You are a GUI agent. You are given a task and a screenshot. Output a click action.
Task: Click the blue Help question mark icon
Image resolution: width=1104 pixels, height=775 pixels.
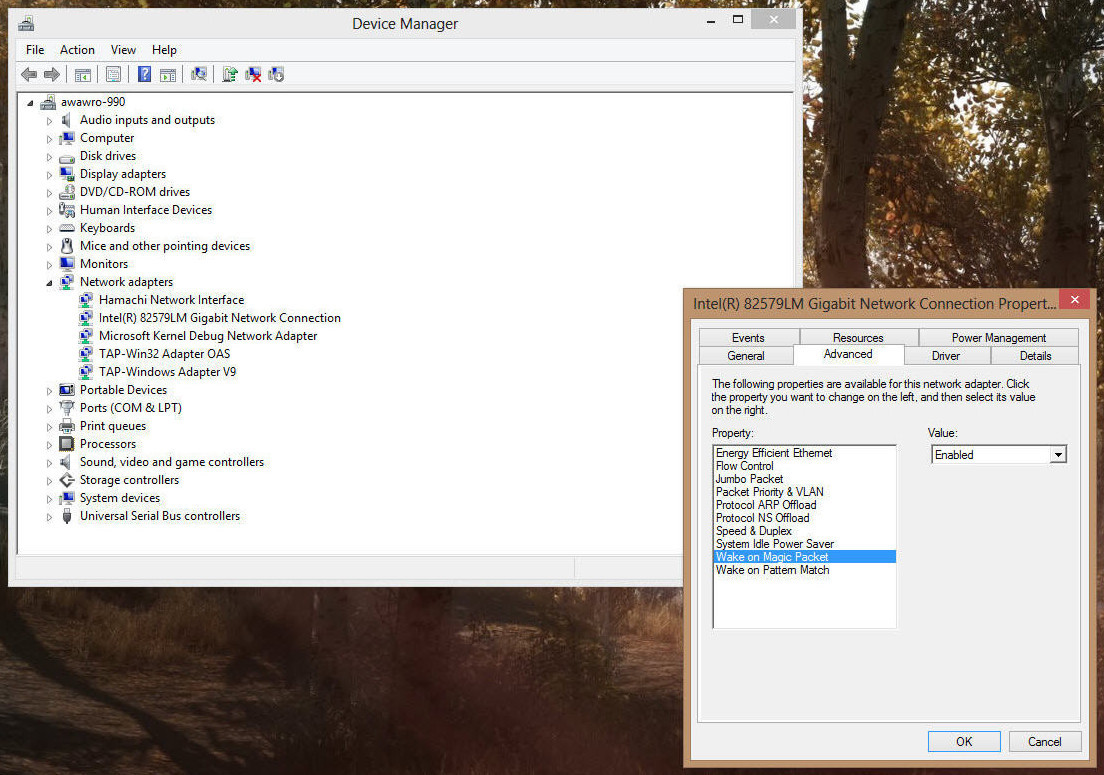pos(144,74)
